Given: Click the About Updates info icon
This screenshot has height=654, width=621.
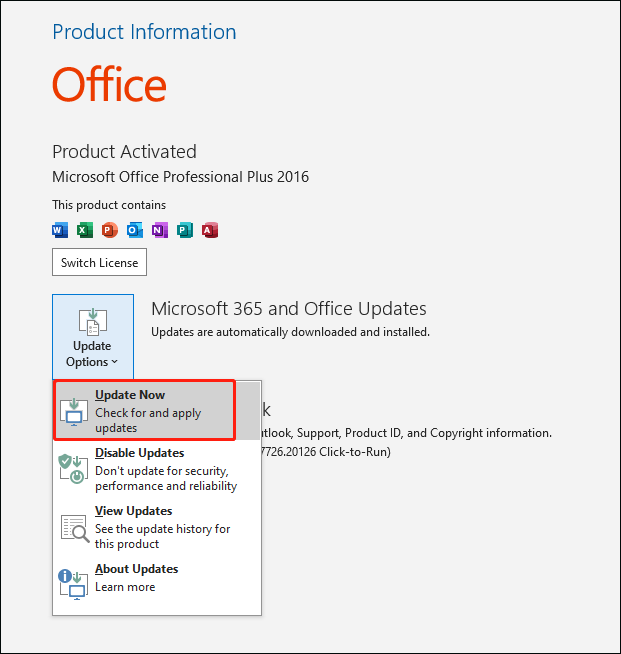Looking at the screenshot, I should point(73,585).
